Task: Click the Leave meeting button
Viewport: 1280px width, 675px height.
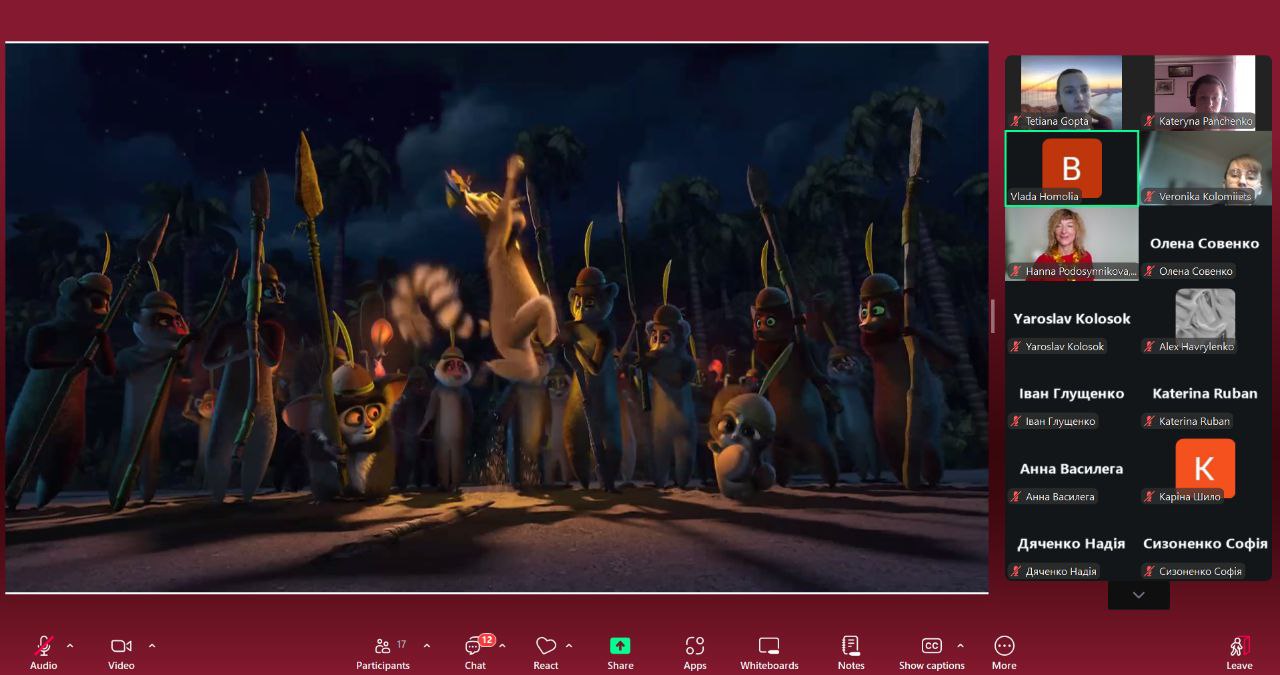Action: click(x=1239, y=652)
